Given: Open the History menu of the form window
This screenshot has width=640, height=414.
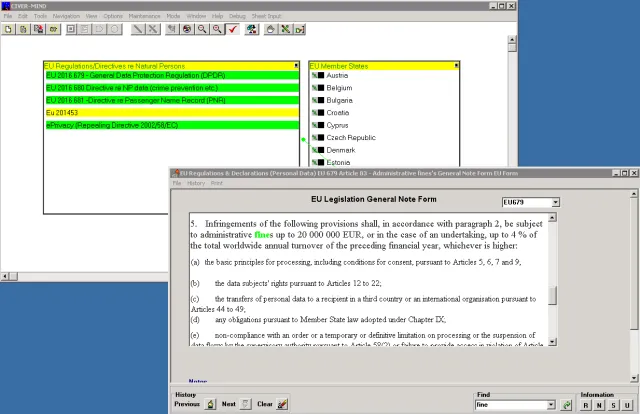Looking at the screenshot, I should coord(196,183).
